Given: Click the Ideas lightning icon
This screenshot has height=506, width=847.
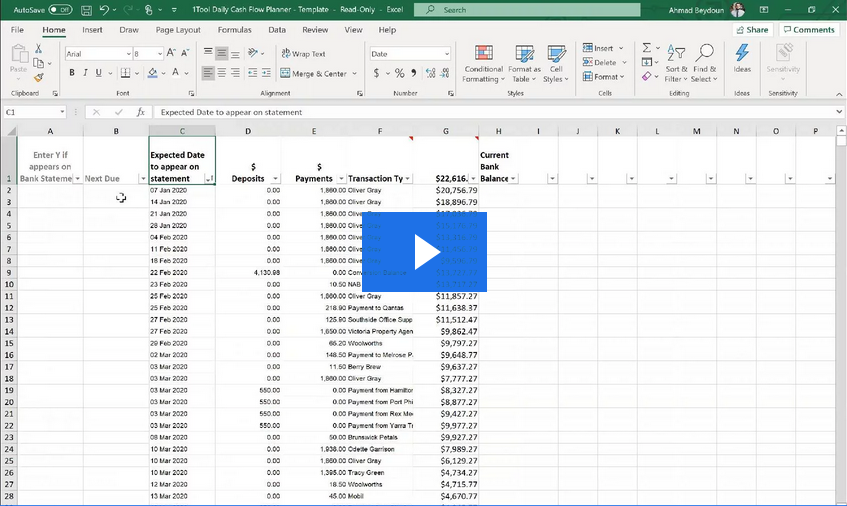Looking at the screenshot, I should tap(742, 58).
